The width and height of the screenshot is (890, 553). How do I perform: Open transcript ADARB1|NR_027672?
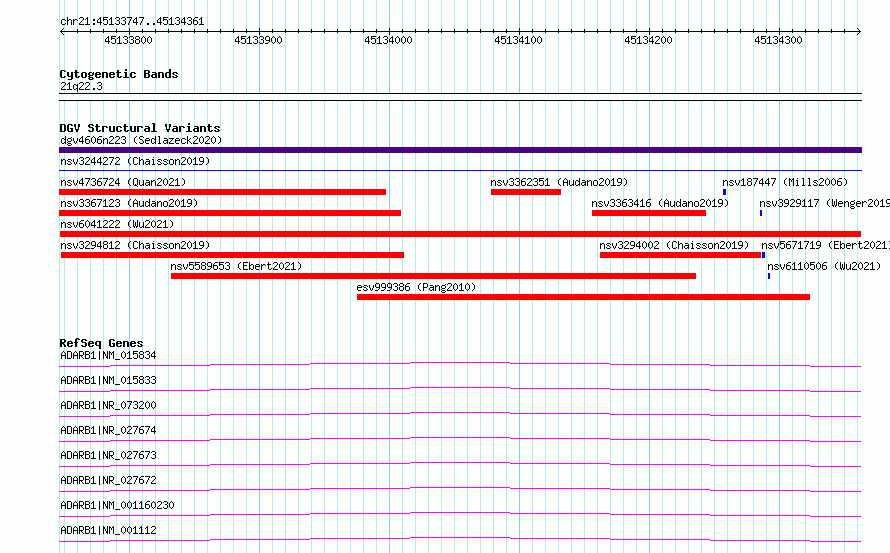point(108,480)
